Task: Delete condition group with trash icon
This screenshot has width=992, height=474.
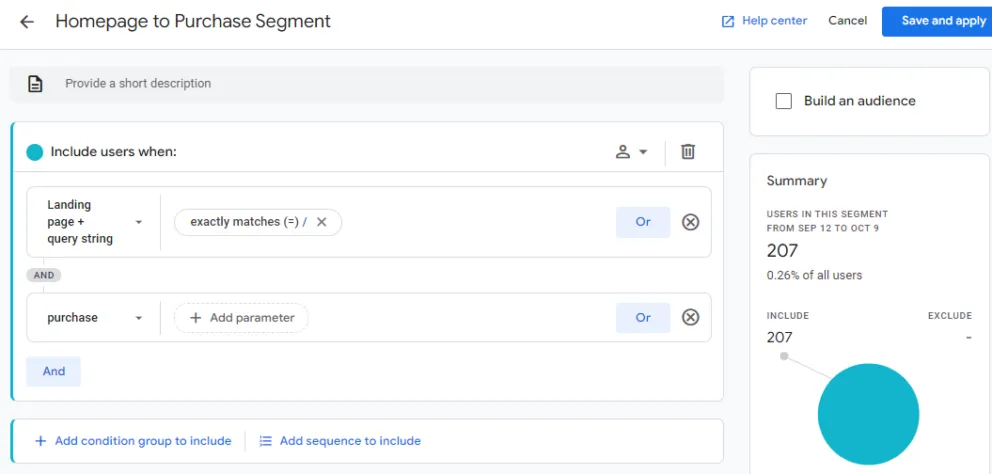Action: 688,152
